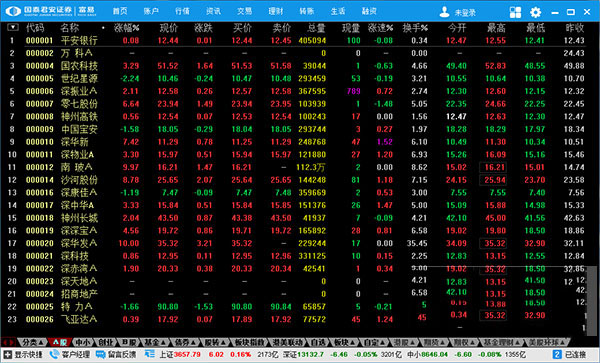Click the index list icon before 上证

[x=150, y=354]
